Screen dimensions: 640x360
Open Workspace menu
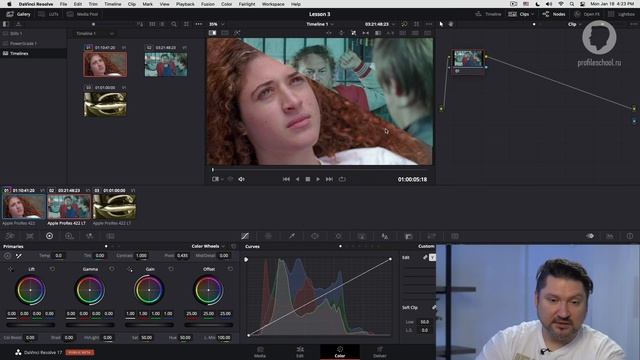[x=273, y=4]
